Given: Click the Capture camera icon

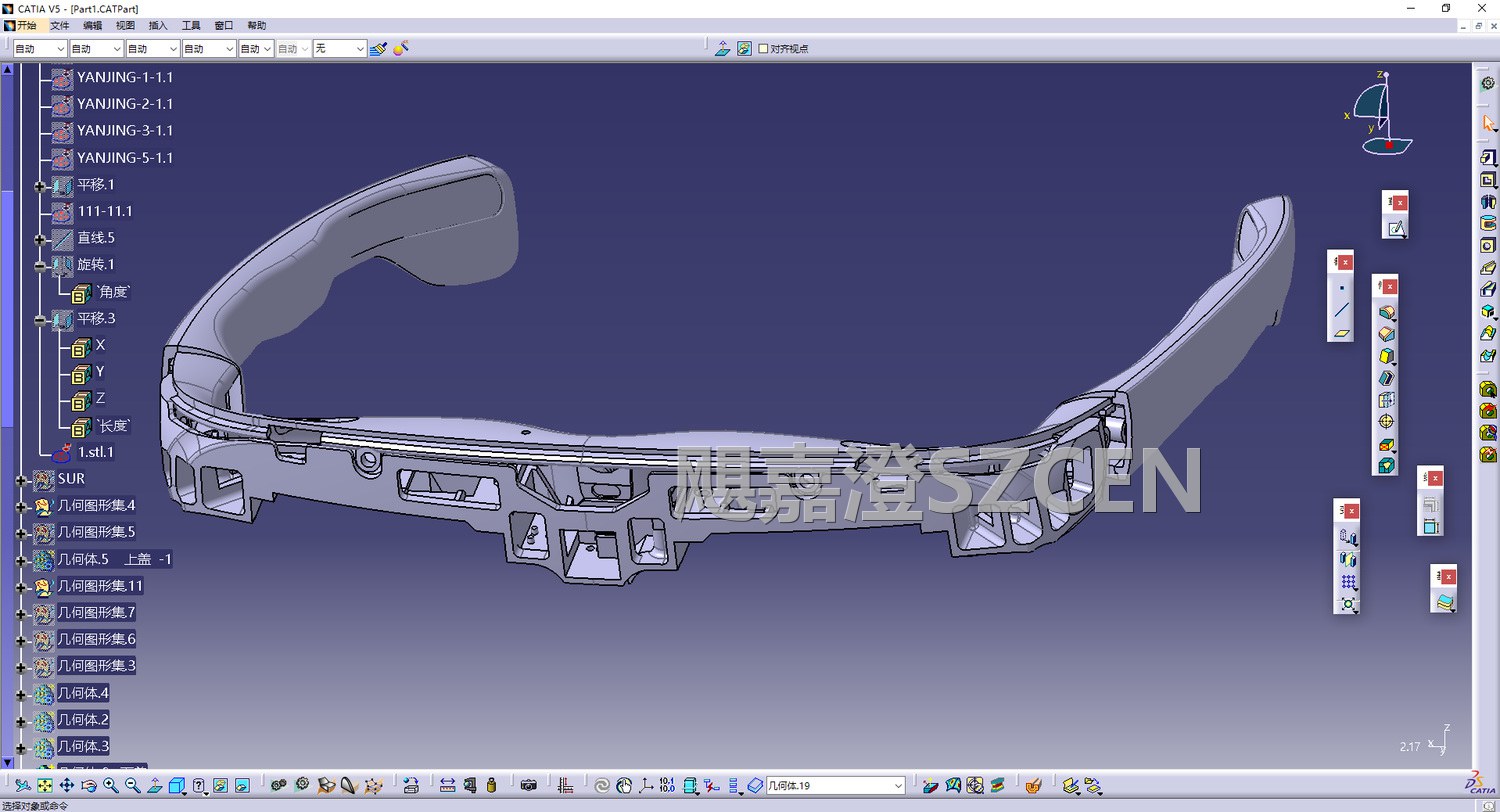Looking at the screenshot, I should 529,786.
